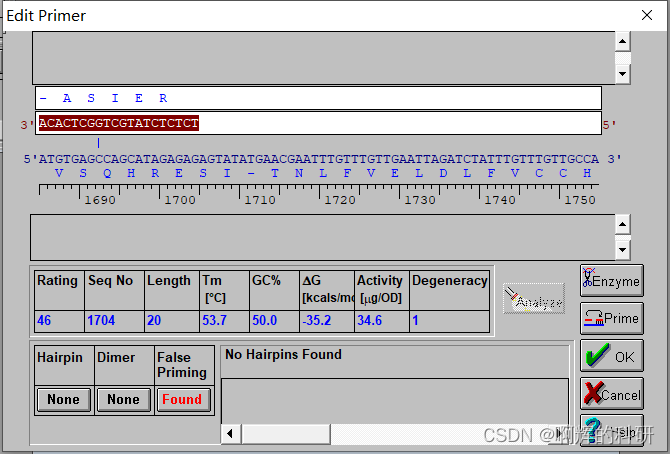This screenshot has height=454, width=670.
Task: Click the Tm value 53.7
Action: [214, 321]
